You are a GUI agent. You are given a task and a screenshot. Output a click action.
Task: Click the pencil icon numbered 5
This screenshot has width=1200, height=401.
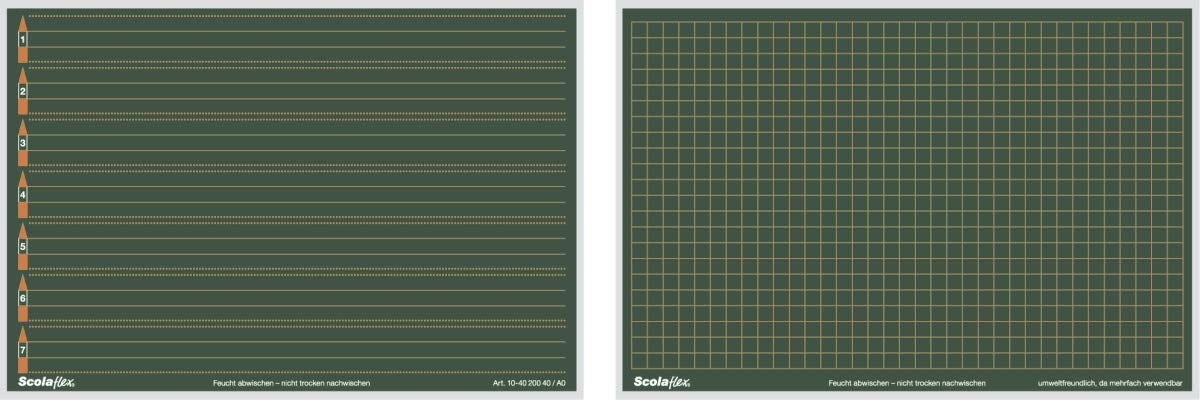(x=23, y=246)
